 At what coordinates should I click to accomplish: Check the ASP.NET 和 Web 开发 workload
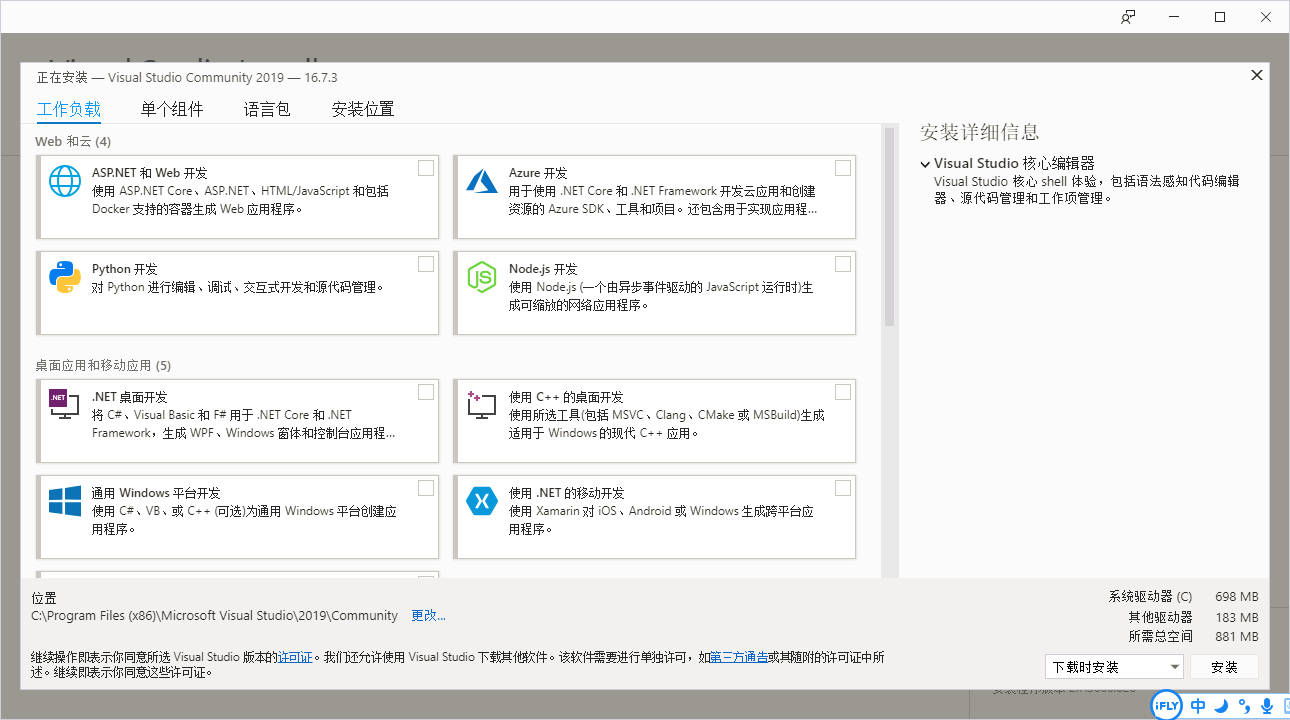click(426, 168)
